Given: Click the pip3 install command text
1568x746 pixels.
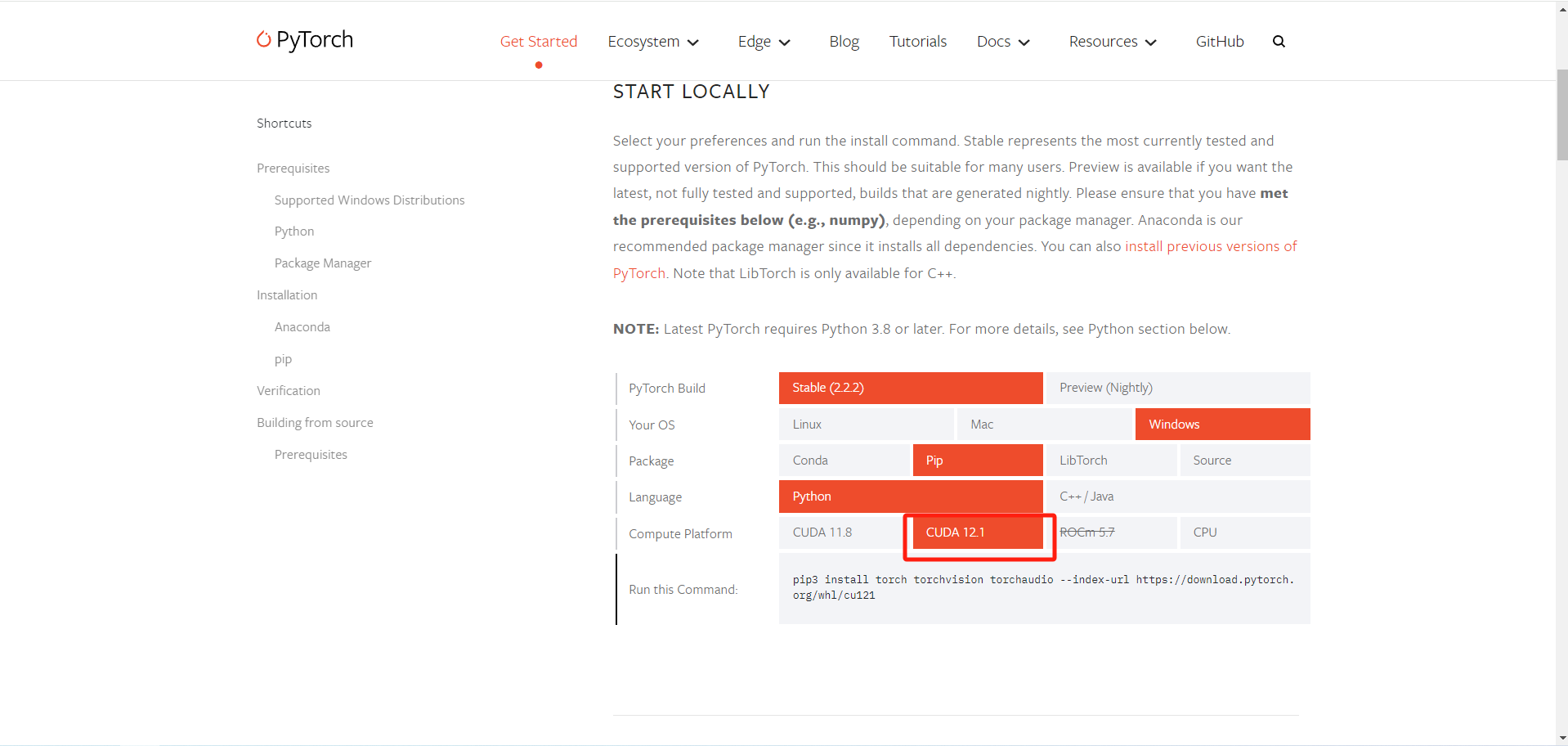Looking at the screenshot, I should click(x=1043, y=587).
